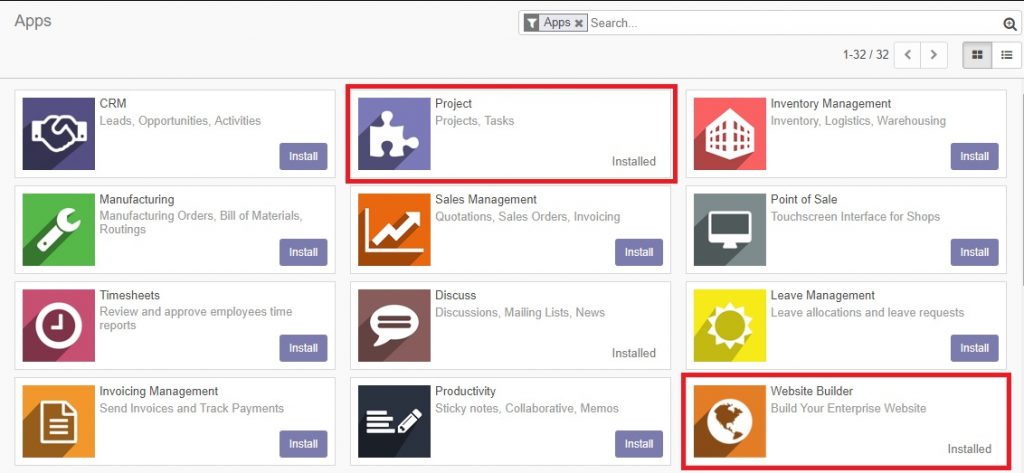Screen dimensions: 1024x473
Task: Click 'Quotations, Sales Orders, Invoicing' description
Action: point(528,217)
